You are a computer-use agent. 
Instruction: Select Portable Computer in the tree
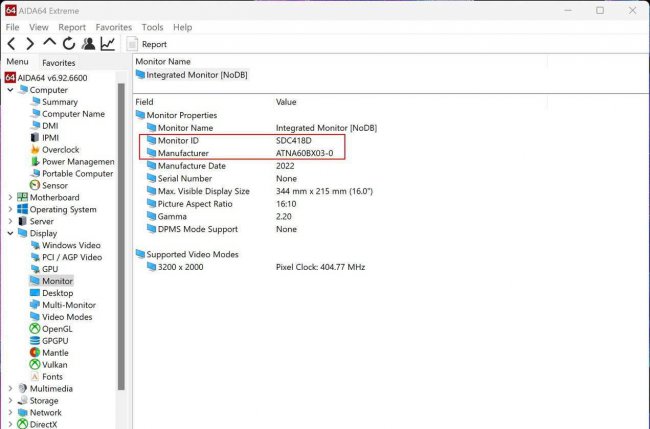pyautogui.click(x=72, y=174)
